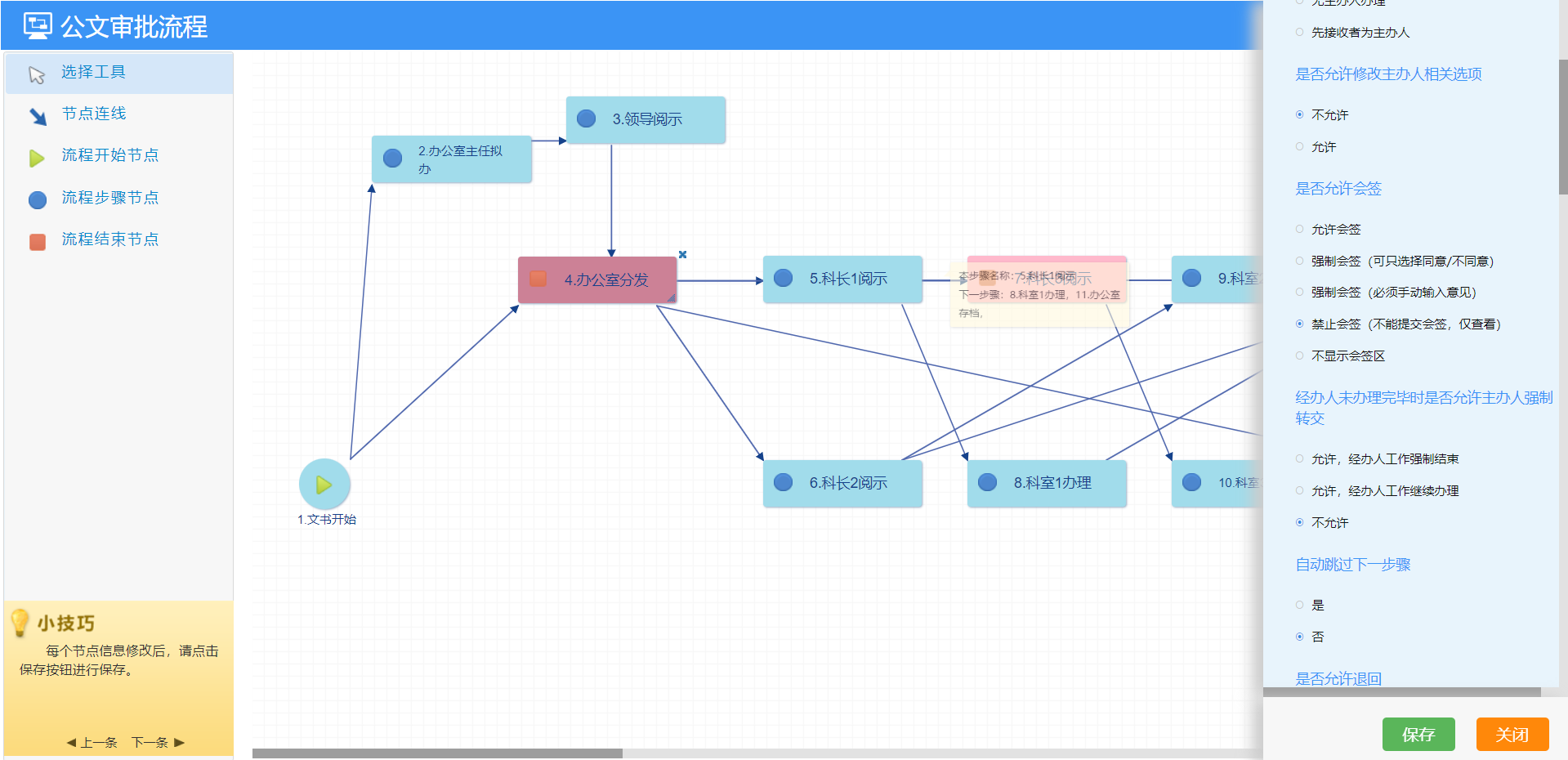Viewport: 1568px width, 760px height.
Task: Select the 不显示会签区 radio option
Action: click(1299, 355)
